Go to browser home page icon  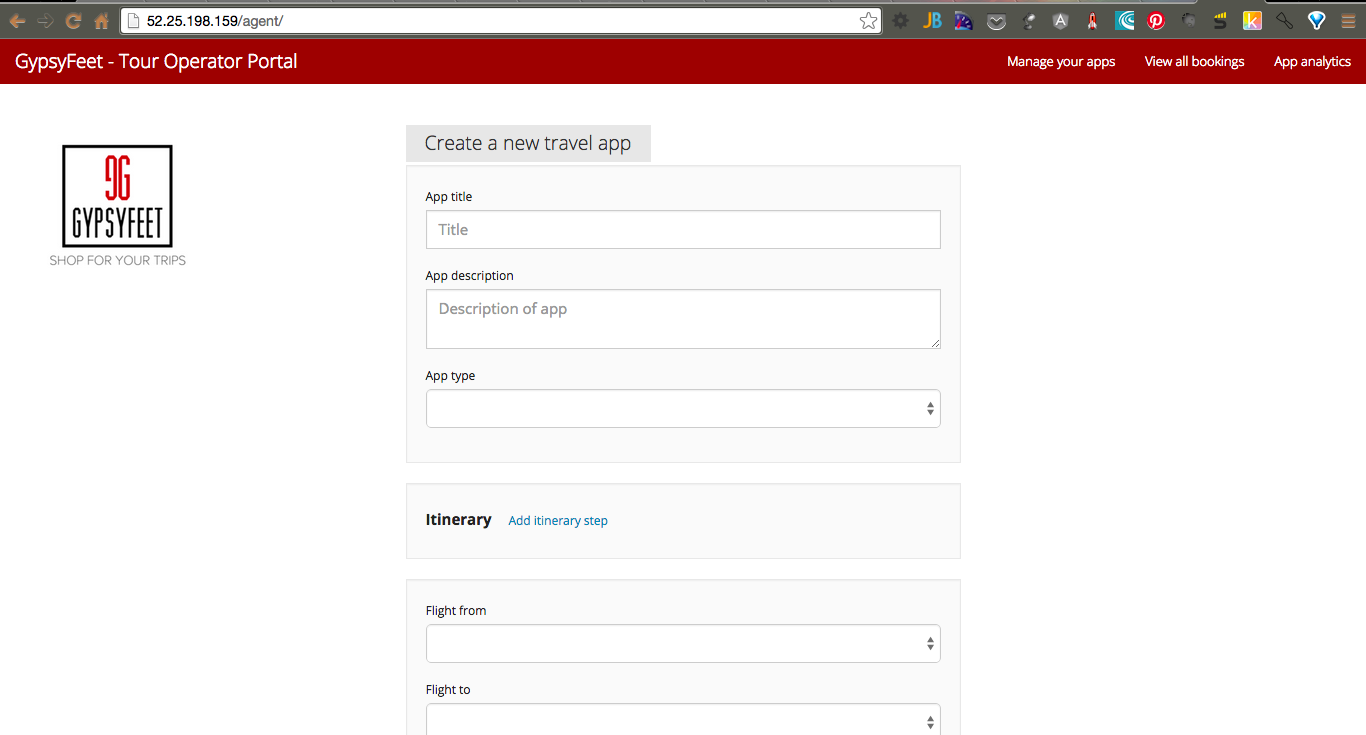click(101, 20)
